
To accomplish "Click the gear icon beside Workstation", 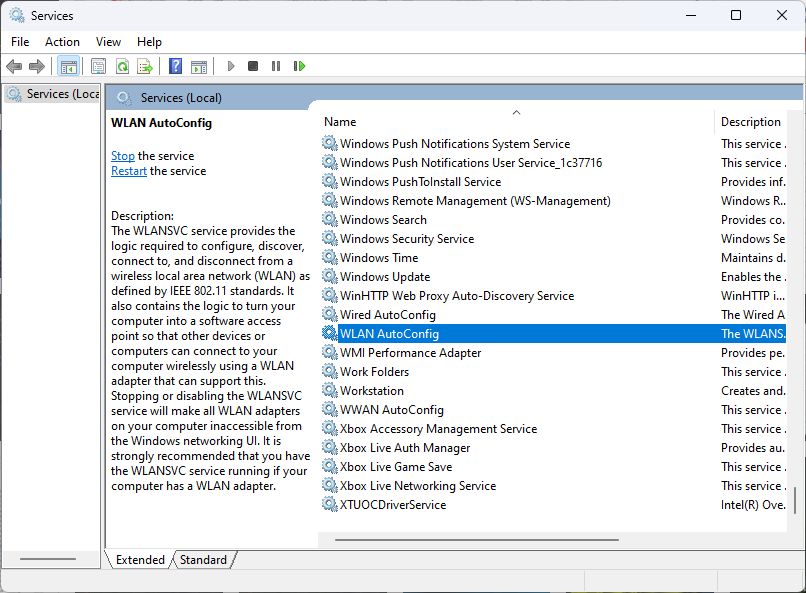I will point(329,391).
